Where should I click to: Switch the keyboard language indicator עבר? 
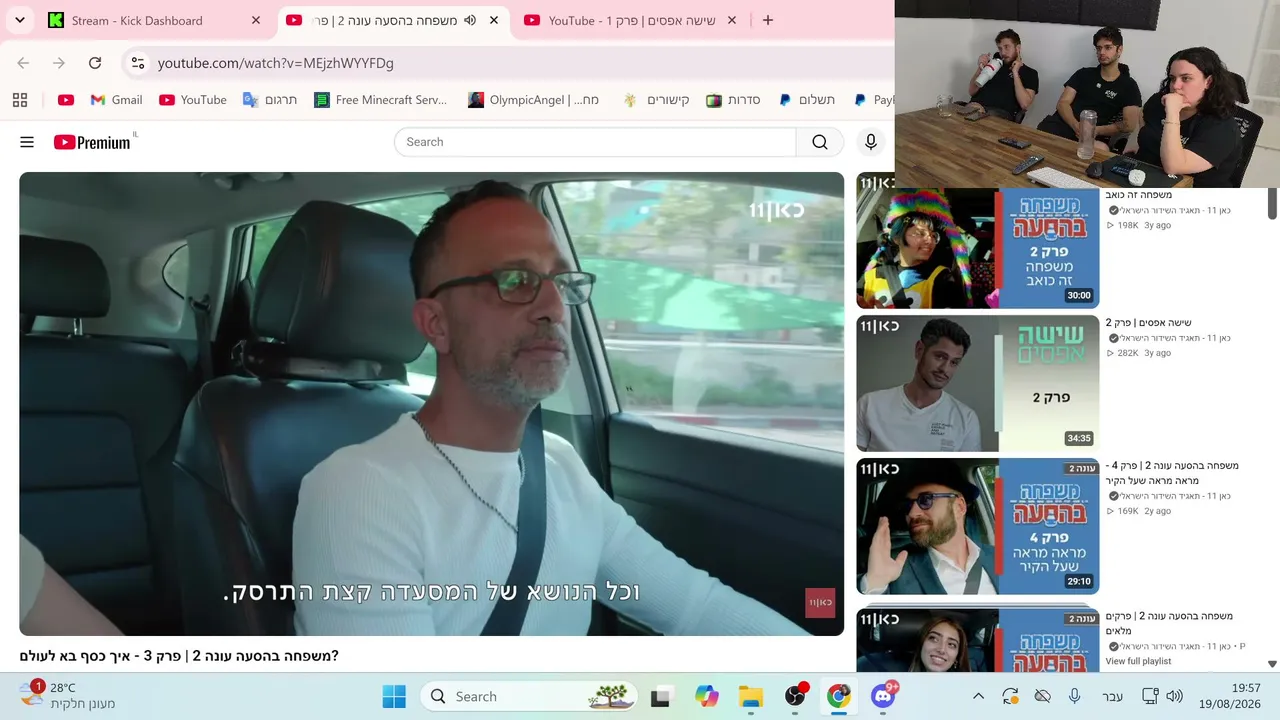(1112, 697)
